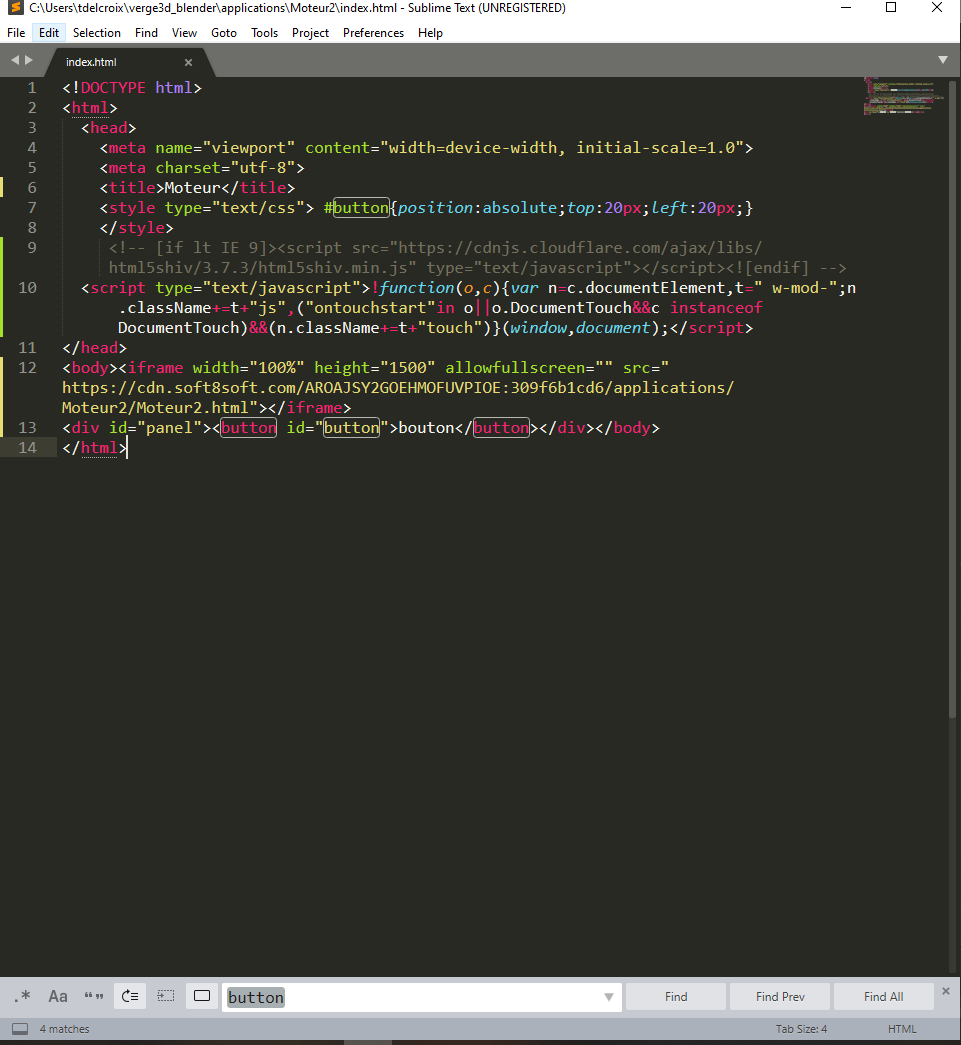Screen dimensions: 961x1045
Task: Open the File menu
Action: [x=16, y=33]
